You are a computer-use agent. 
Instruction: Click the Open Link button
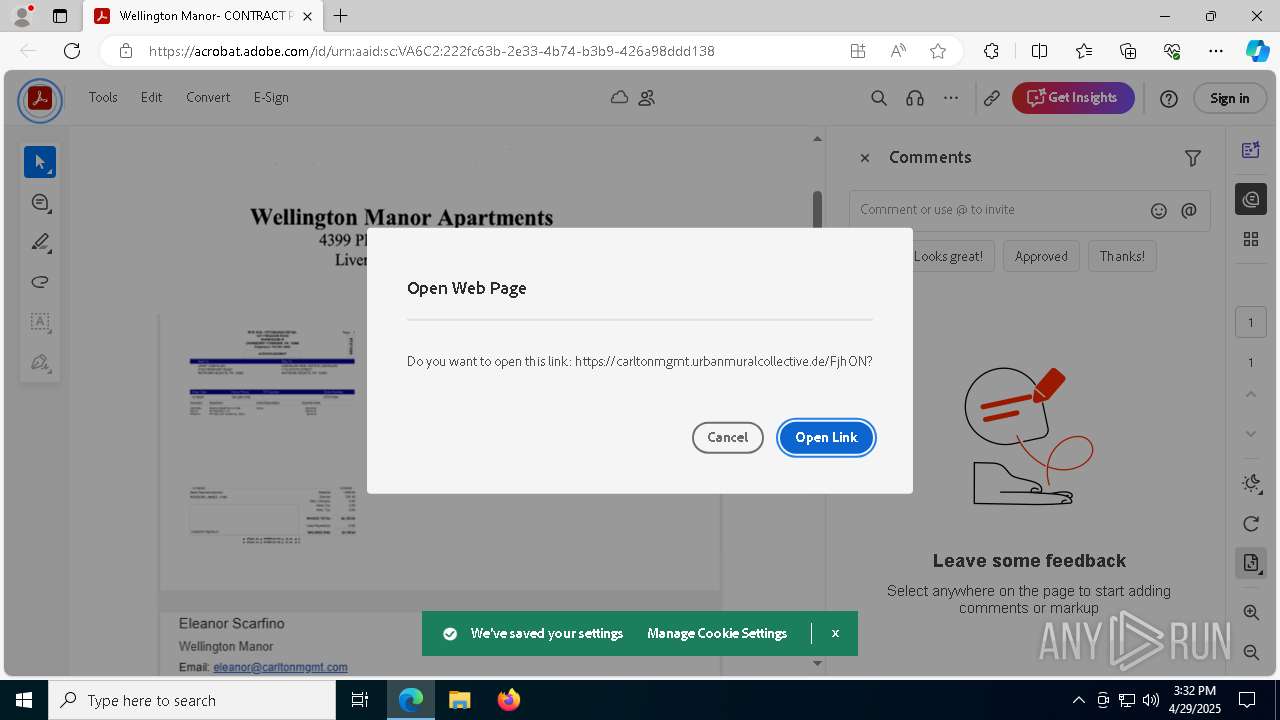click(x=826, y=437)
